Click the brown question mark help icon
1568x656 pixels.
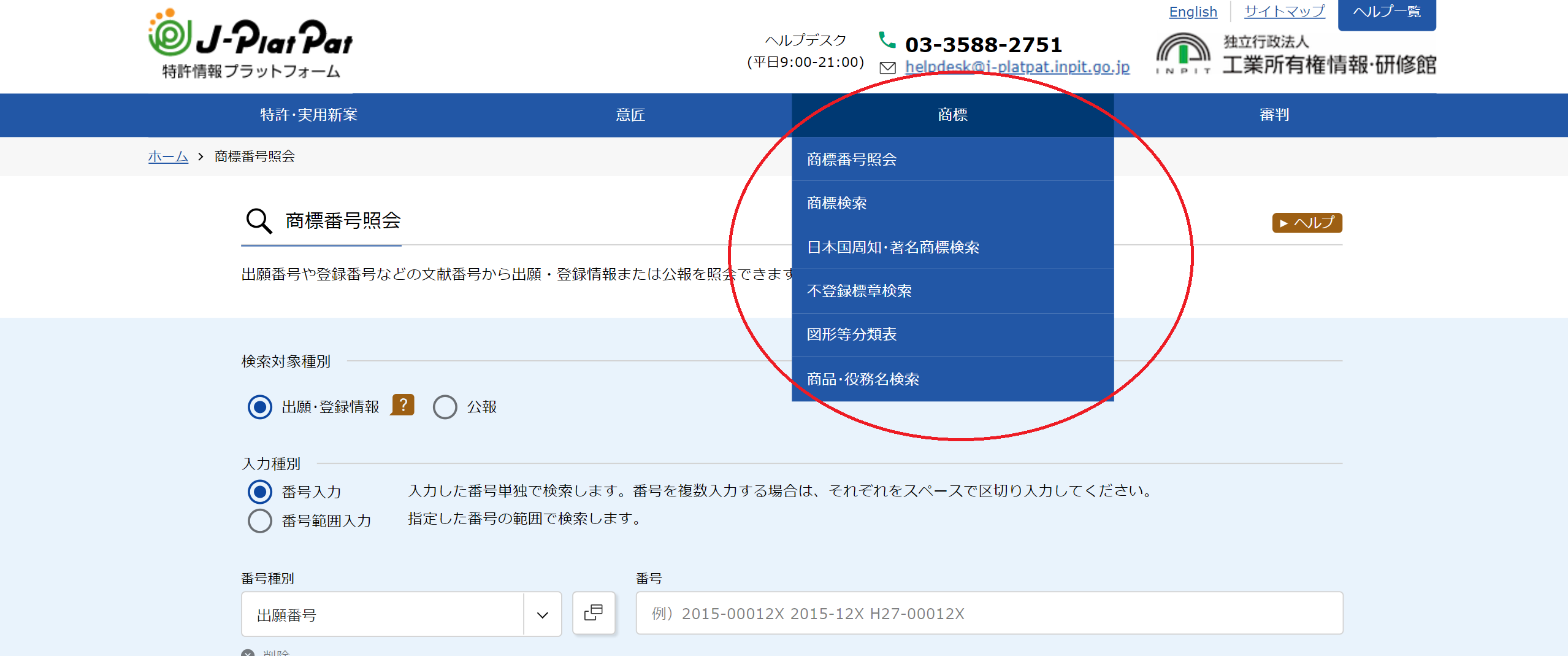click(x=403, y=405)
